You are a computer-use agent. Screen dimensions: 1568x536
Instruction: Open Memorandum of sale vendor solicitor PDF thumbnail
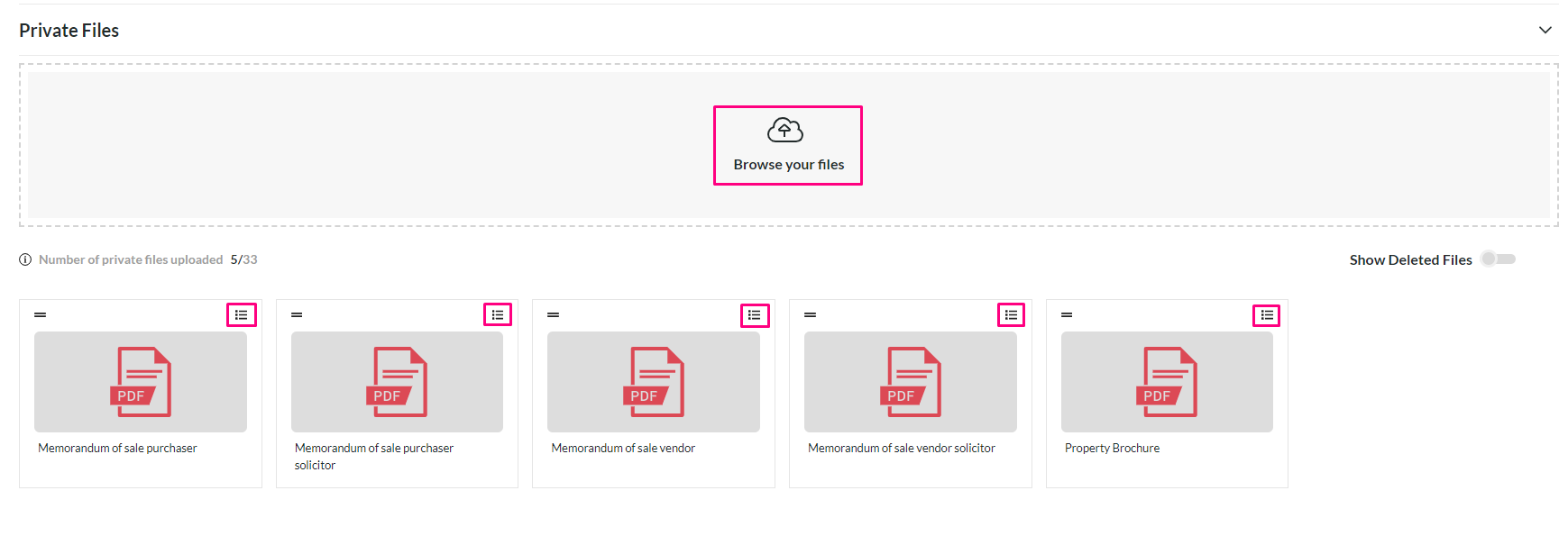click(x=911, y=382)
